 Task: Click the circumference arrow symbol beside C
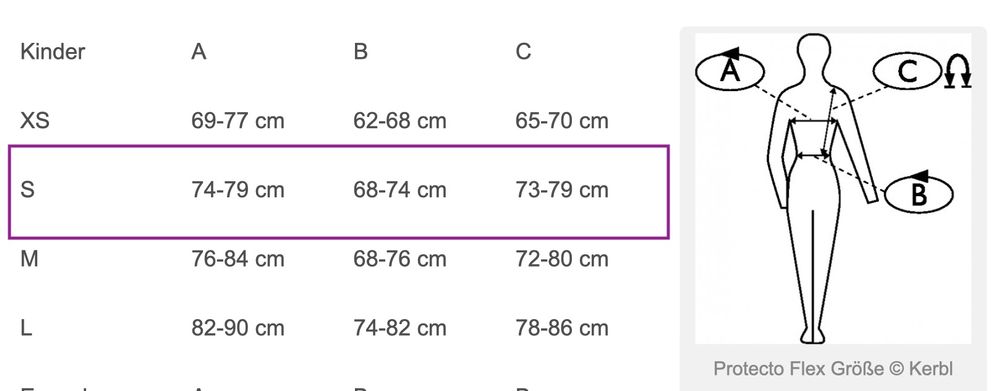click(x=958, y=70)
